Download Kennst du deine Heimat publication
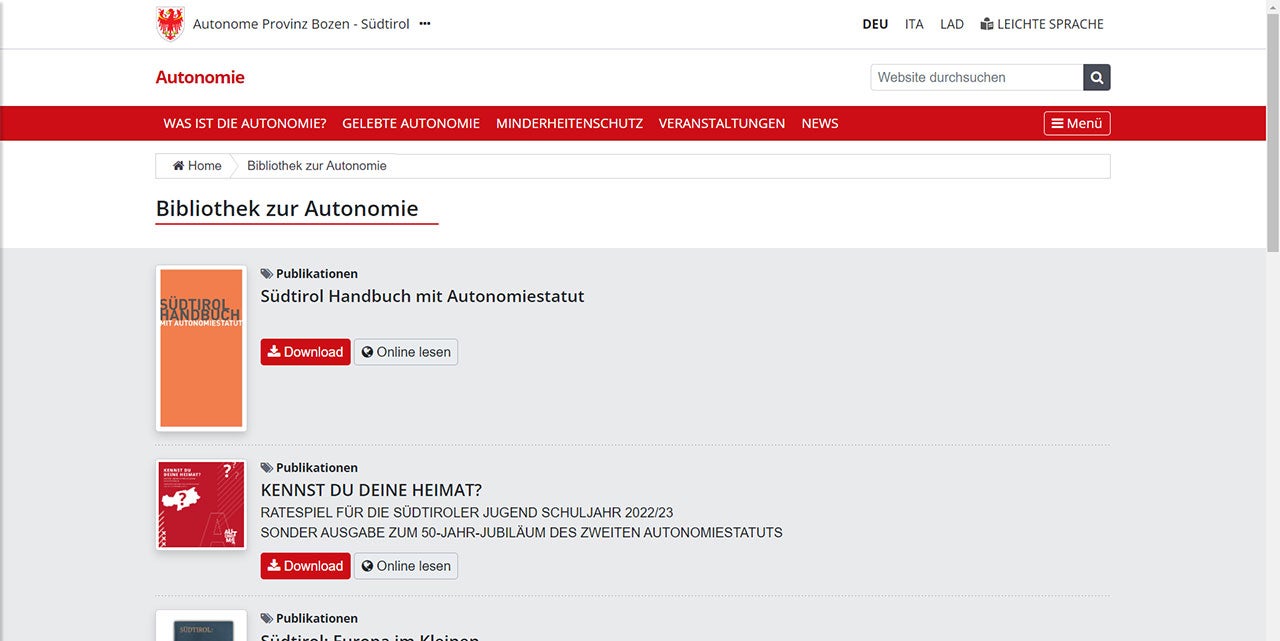1280x641 pixels. coord(305,566)
